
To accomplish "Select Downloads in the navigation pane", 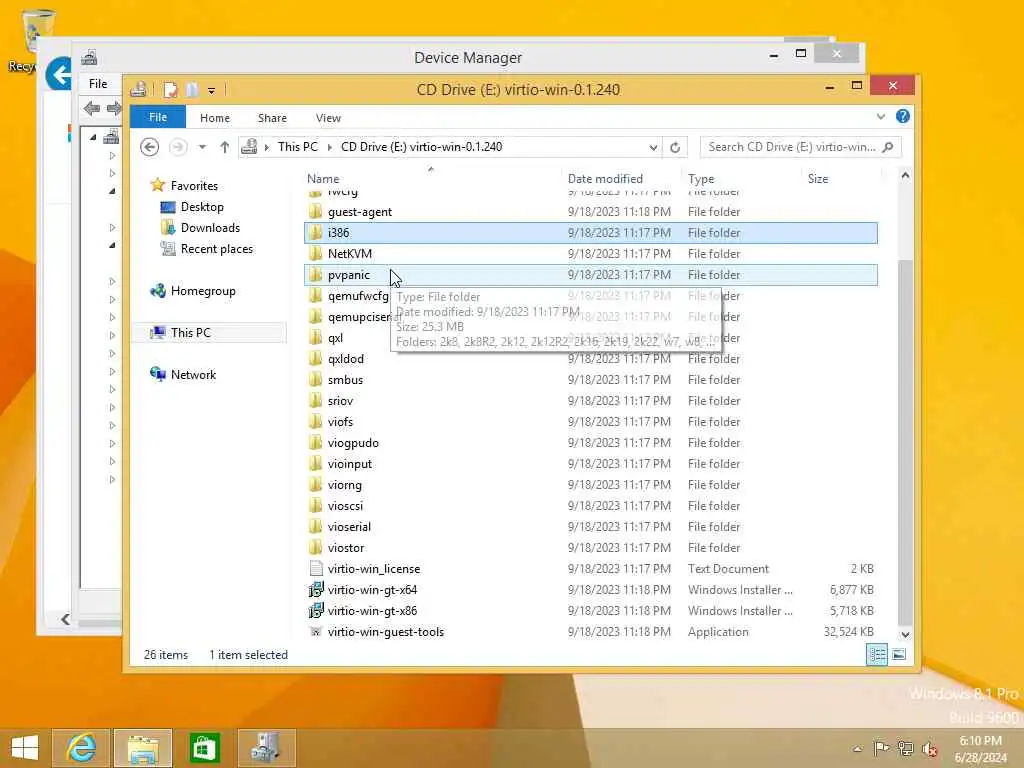I will tap(210, 228).
